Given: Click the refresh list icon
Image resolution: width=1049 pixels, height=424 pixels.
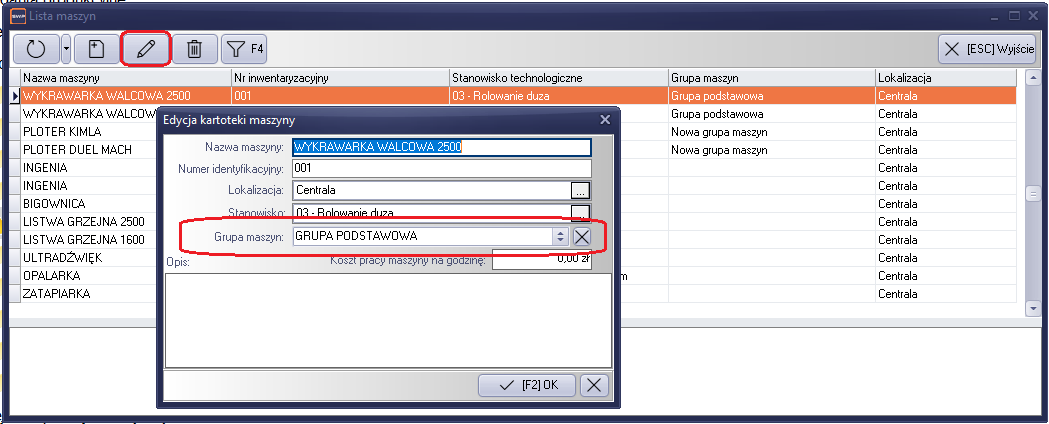Looking at the screenshot, I should (x=36, y=48).
